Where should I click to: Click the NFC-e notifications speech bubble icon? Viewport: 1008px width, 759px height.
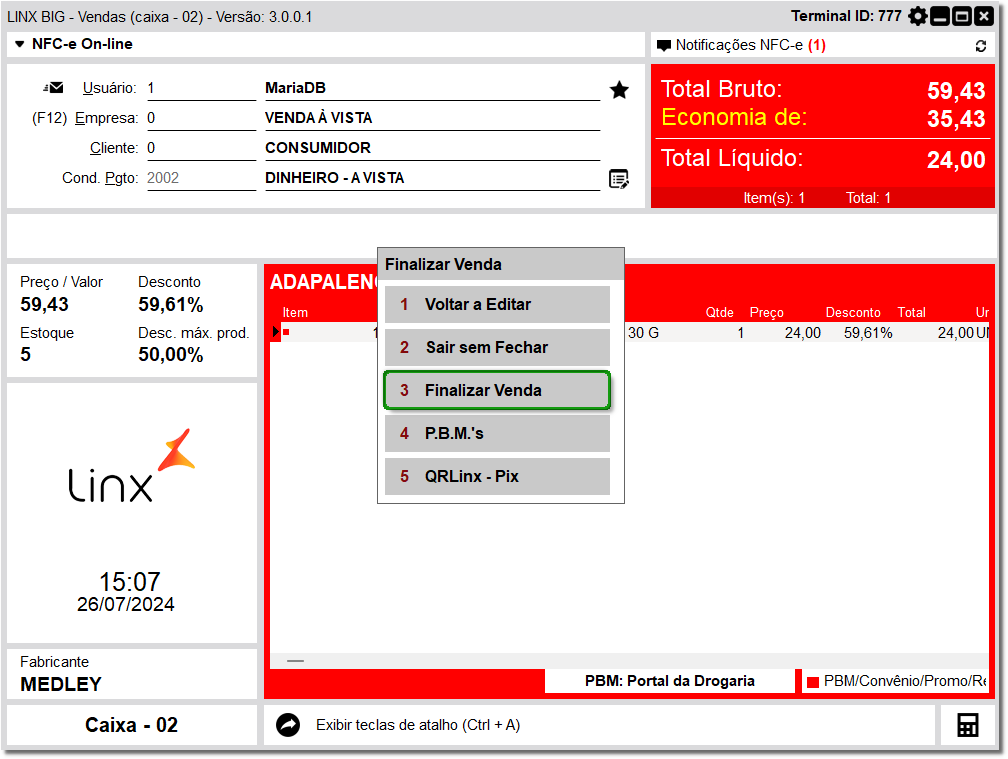[x=663, y=46]
